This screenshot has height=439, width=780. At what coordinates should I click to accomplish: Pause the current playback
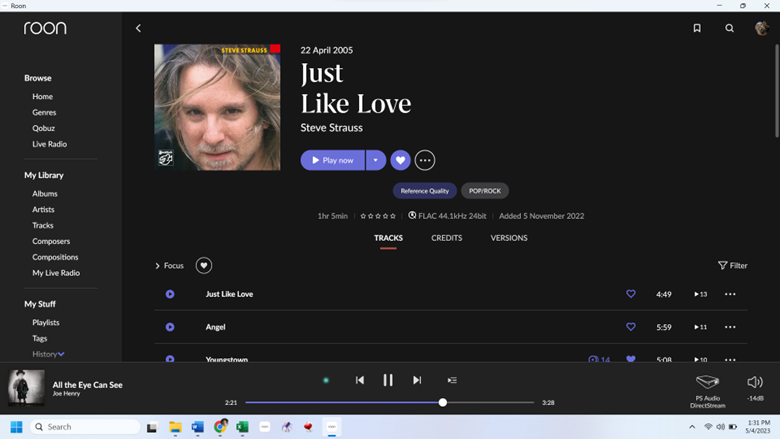(388, 380)
